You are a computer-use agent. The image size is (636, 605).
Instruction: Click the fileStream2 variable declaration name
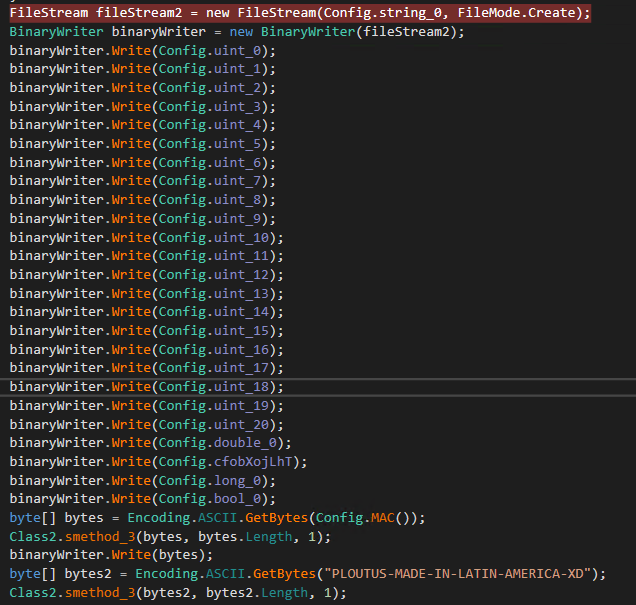point(138,13)
